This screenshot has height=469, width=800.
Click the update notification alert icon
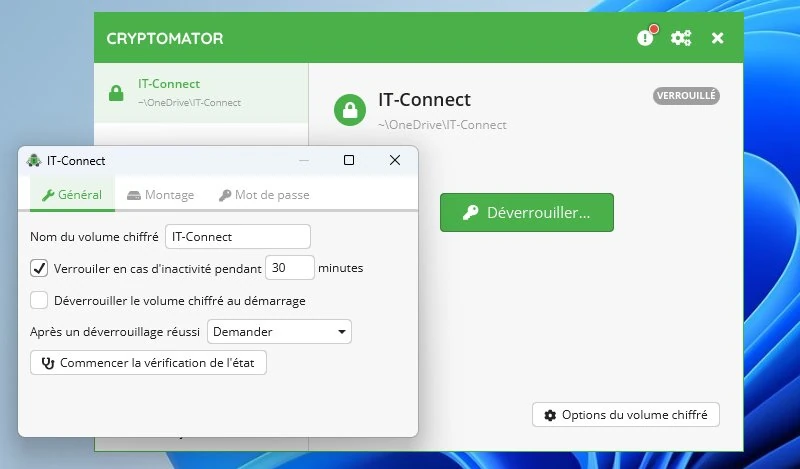click(x=645, y=38)
